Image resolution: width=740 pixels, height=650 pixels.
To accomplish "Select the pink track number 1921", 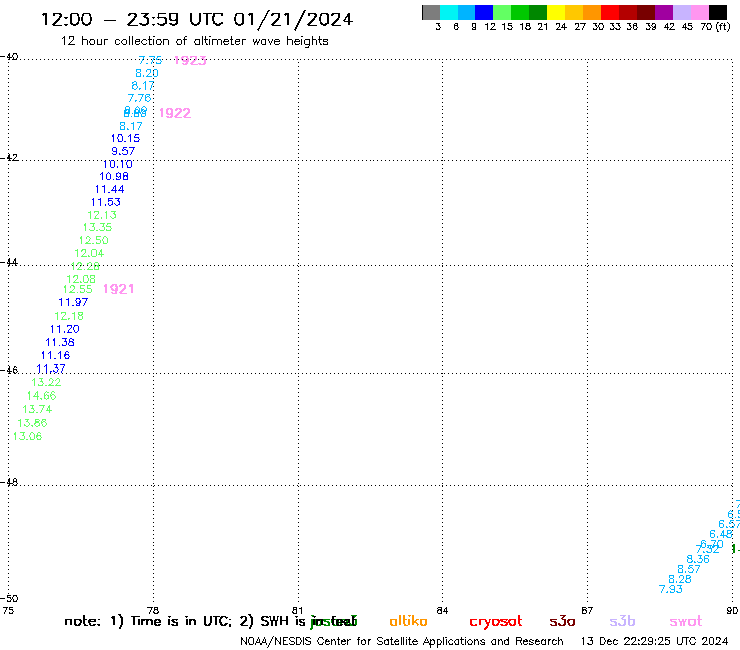I will click(118, 289).
